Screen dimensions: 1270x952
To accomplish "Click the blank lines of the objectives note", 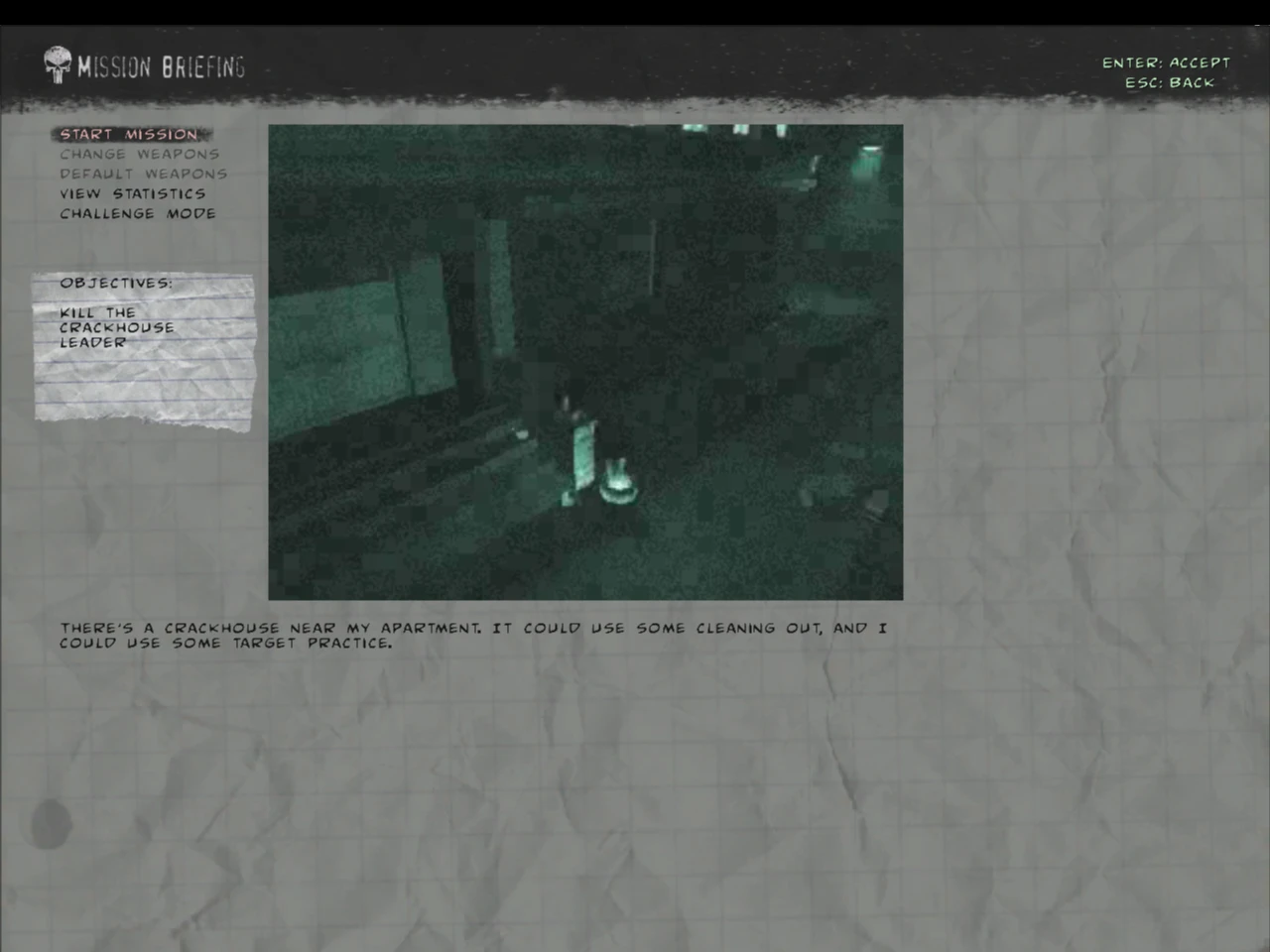I will pos(144,392).
